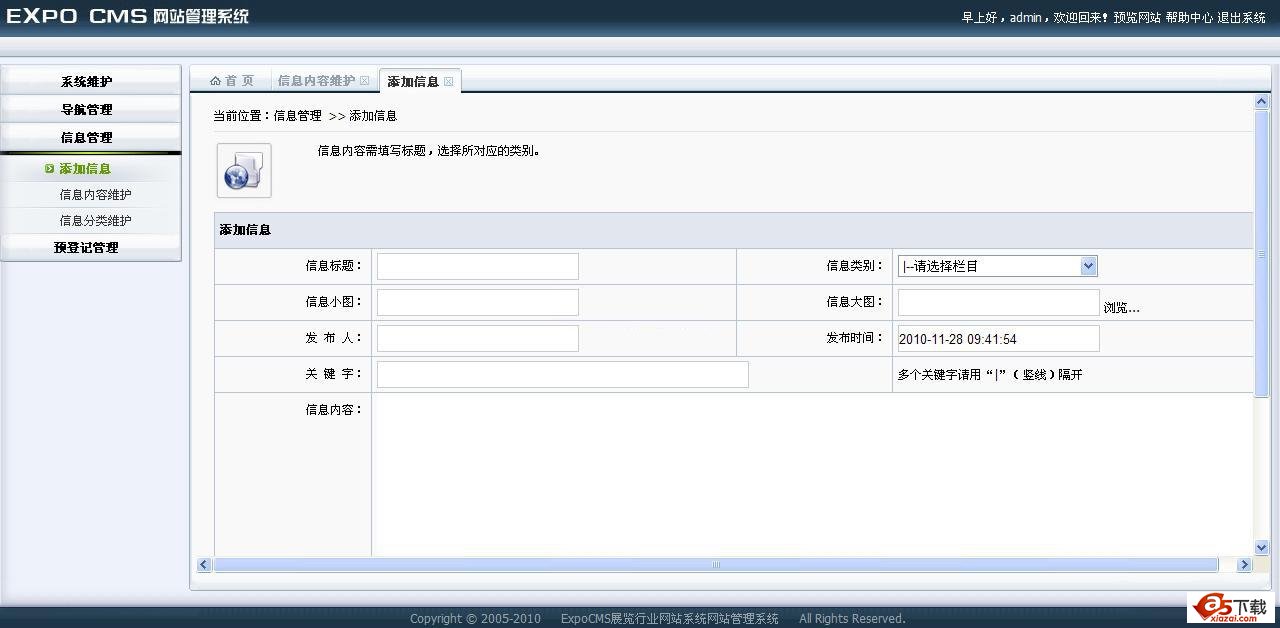Close the 信息内容维护 tab via its x icon

pyautogui.click(x=364, y=81)
